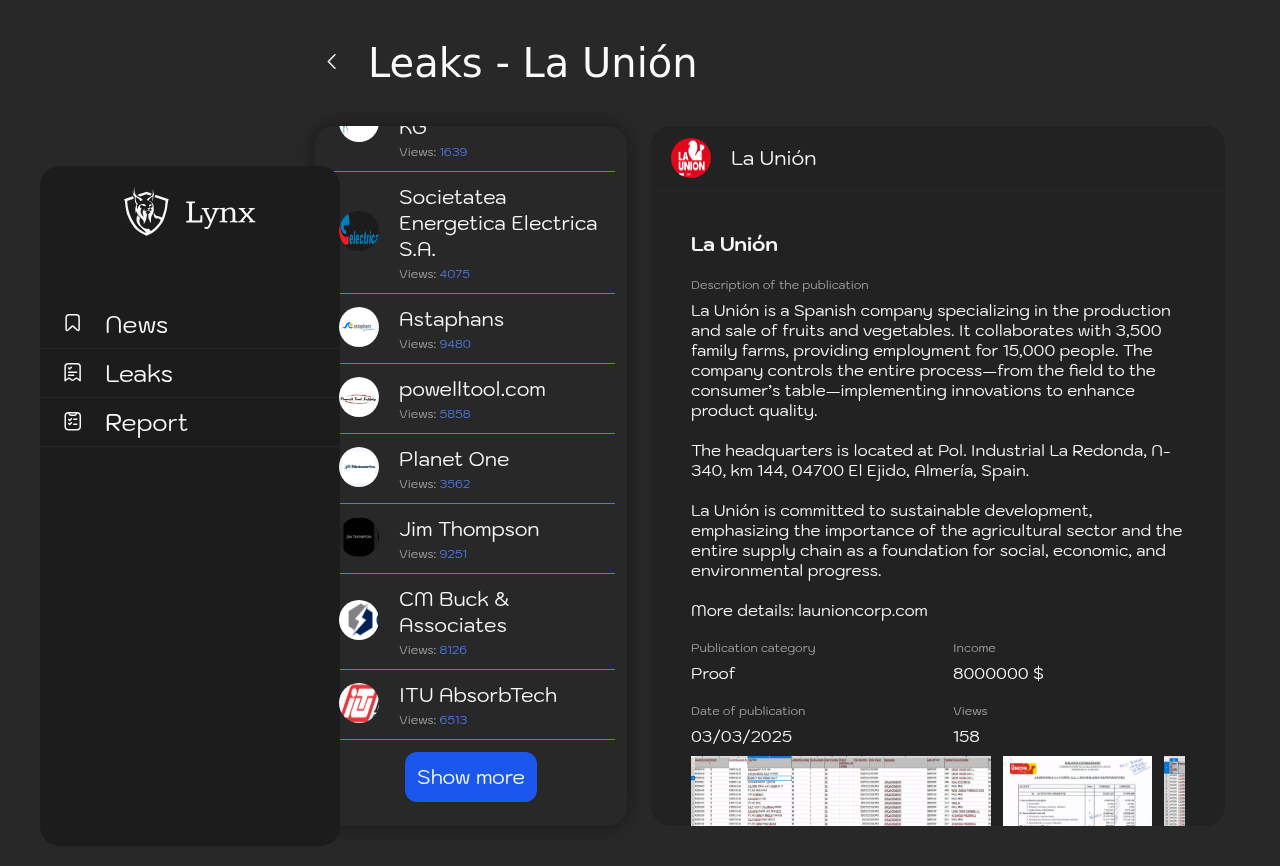
Task: Open the partially visible third proof thumbnail
Action: point(1174,791)
